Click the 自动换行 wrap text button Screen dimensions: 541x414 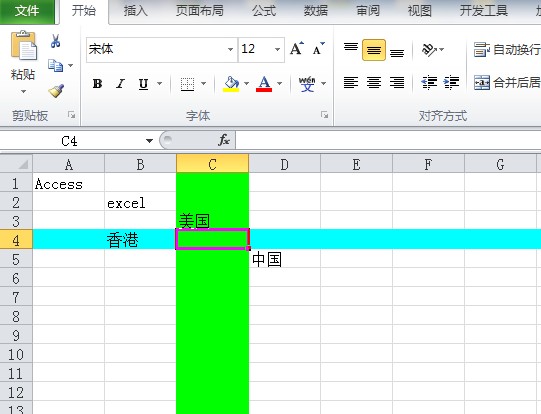coord(506,50)
